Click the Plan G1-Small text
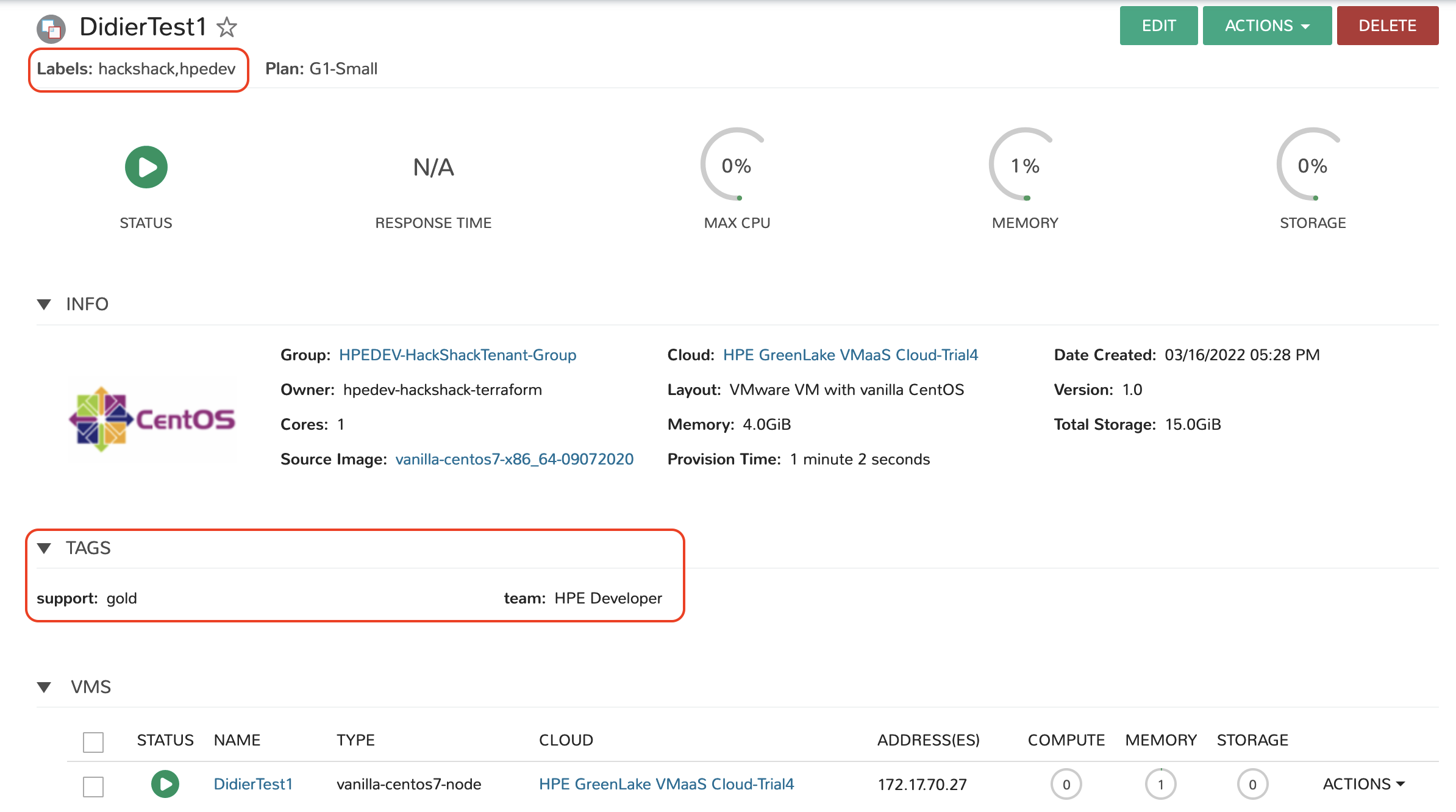 coord(321,69)
